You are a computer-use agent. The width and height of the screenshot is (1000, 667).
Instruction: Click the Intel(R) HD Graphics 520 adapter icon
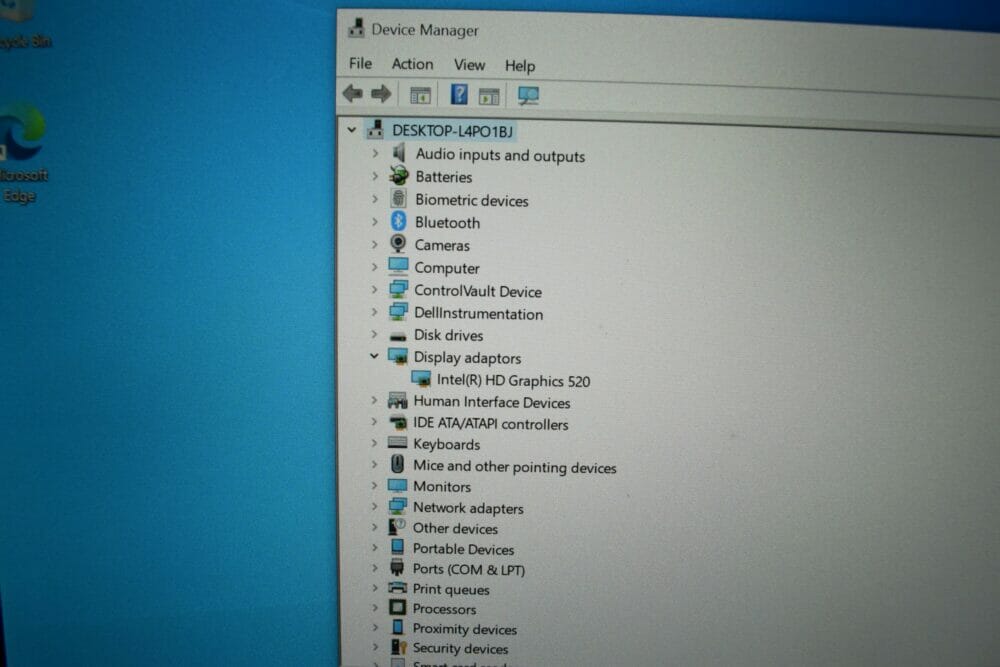pyautogui.click(x=421, y=379)
